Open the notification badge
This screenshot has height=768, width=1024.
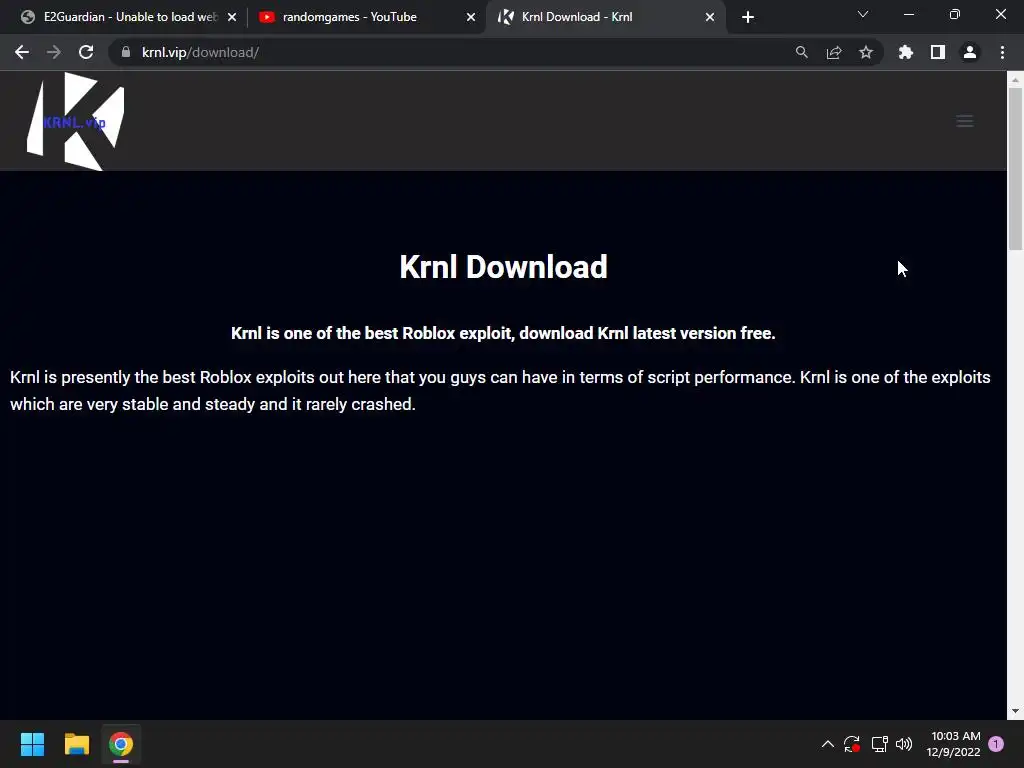click(996, 743)
